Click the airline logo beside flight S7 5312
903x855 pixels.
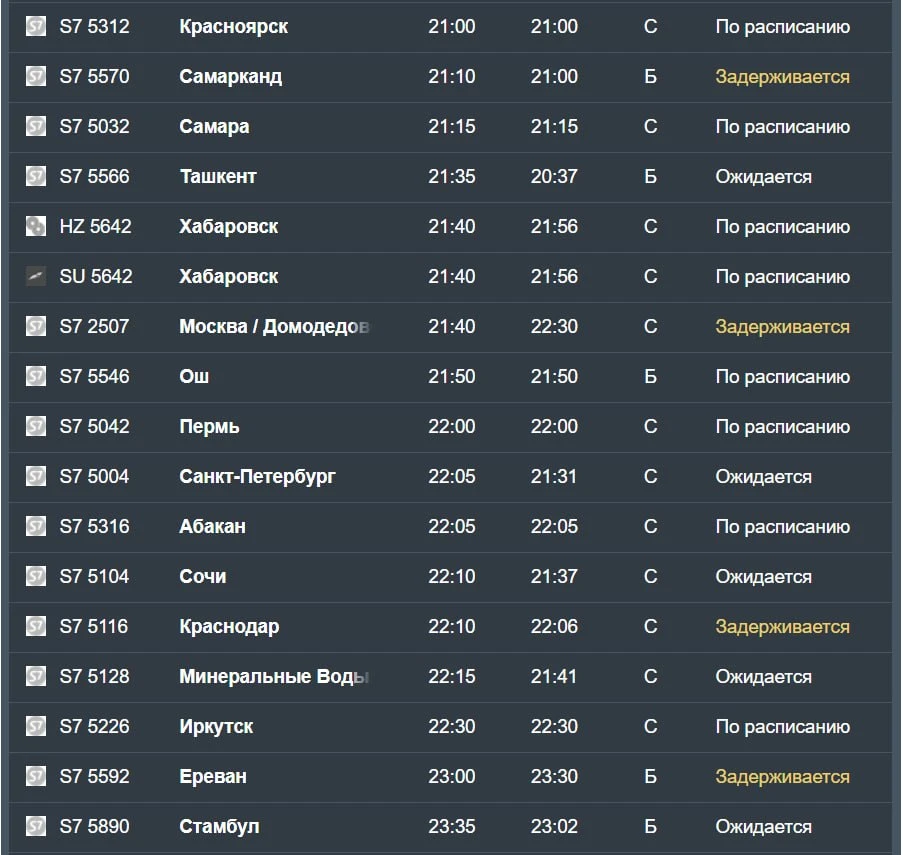coord(36,26)
